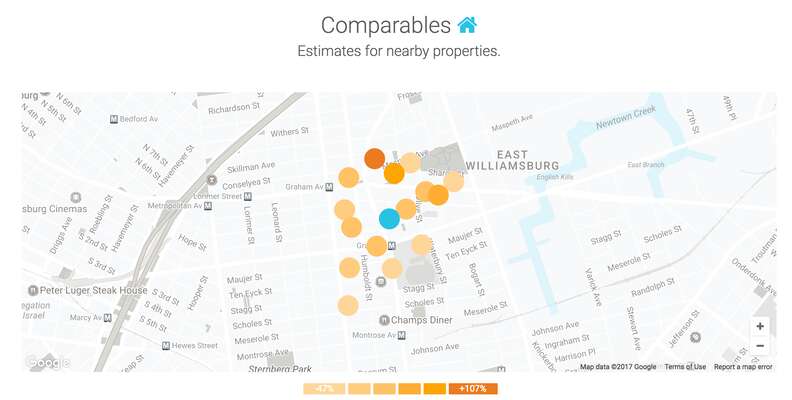This screenshot has height=400, width=792.
Task: Select the dark orange comparable marker
Action: 375,159
